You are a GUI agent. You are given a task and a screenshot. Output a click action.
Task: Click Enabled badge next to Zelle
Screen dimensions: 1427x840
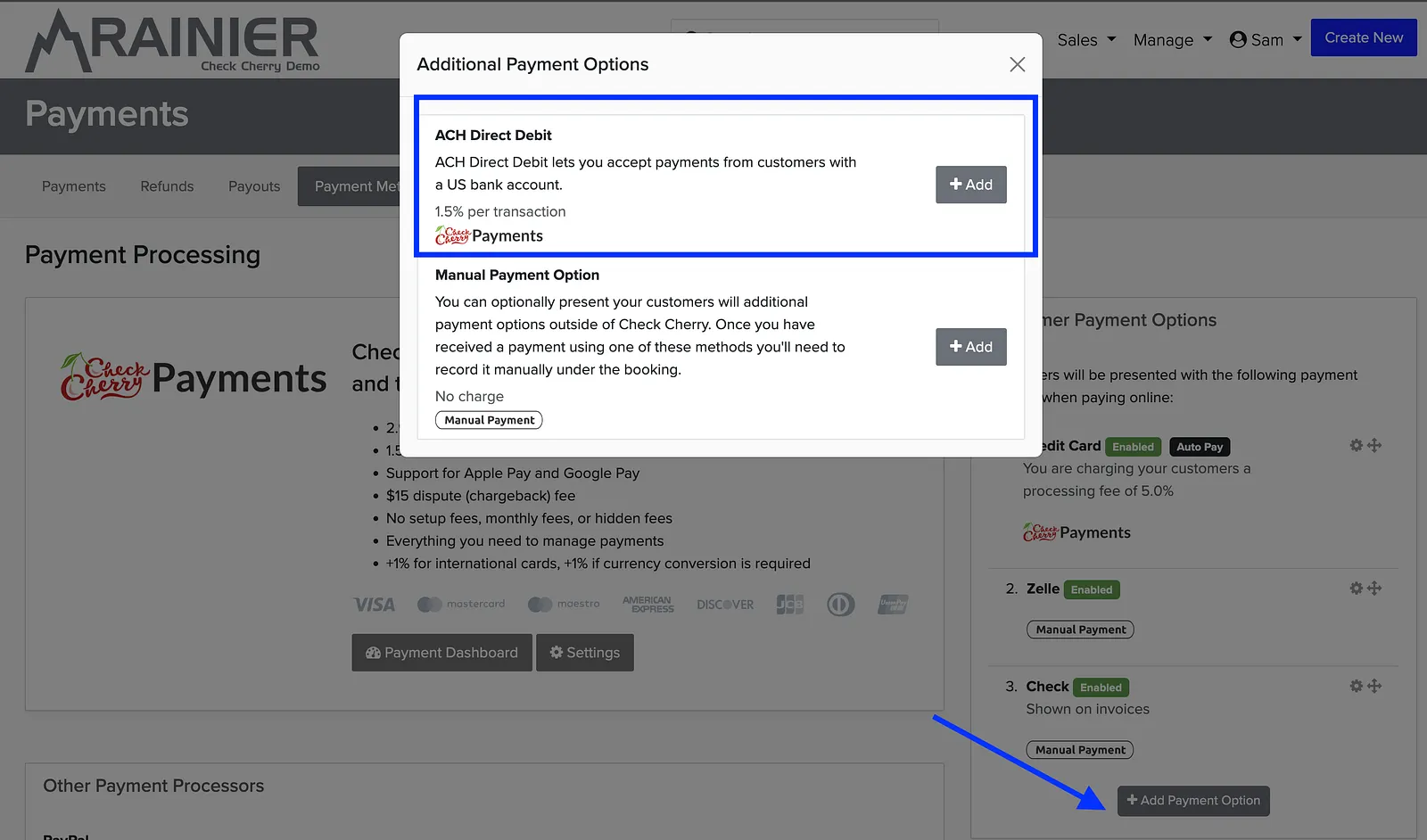click(1092, 589)
